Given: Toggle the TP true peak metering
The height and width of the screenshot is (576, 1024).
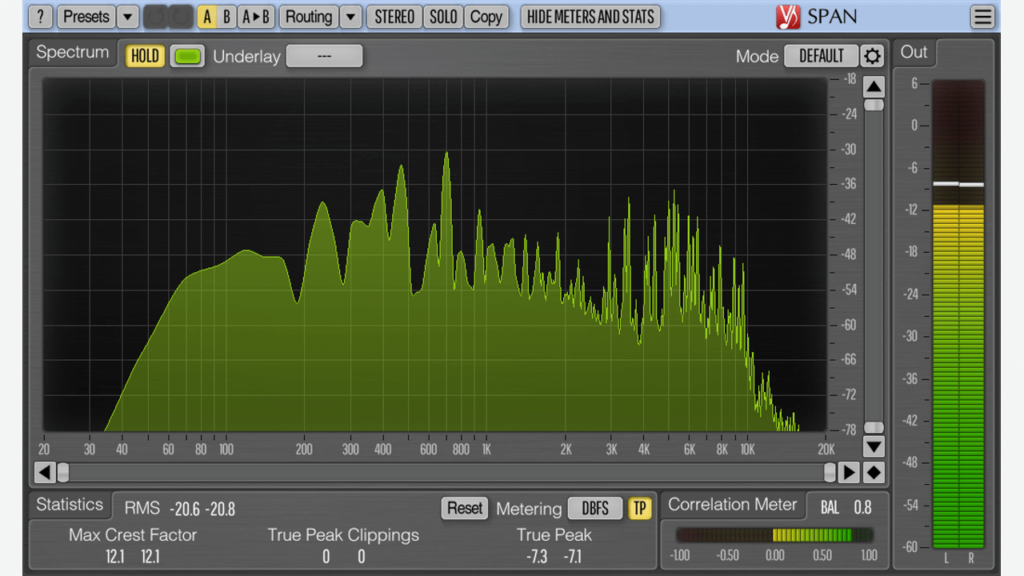Looking at the screenshot, I should (639, 508).
